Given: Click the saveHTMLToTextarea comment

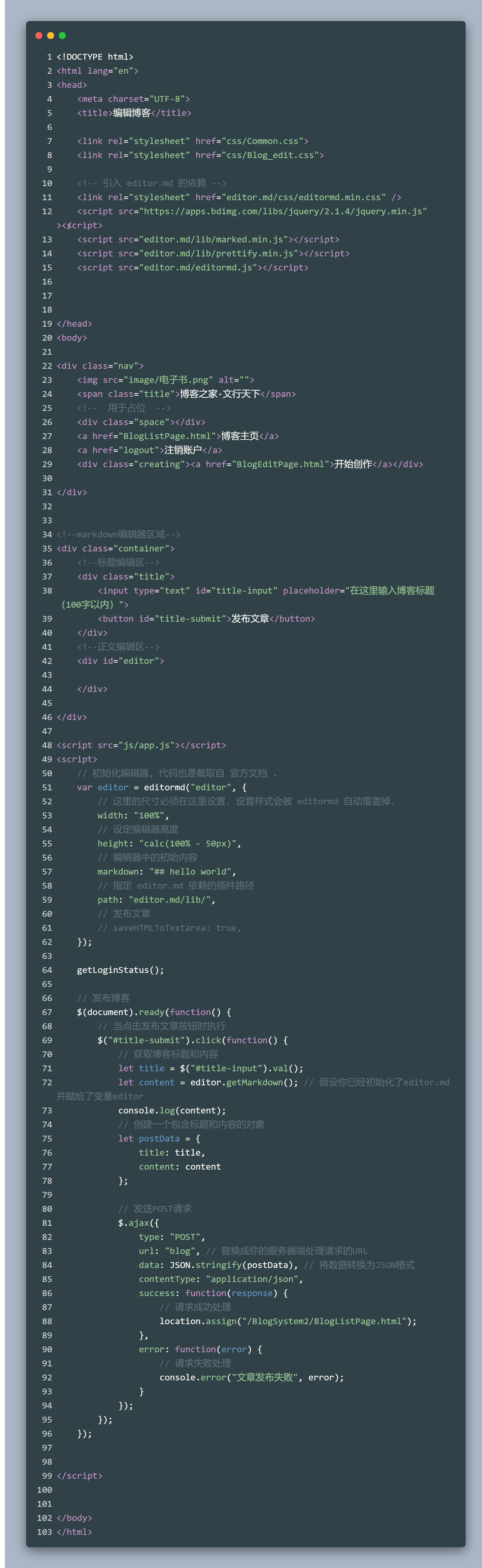Looking at the screenshot, I should [x=169, y=928].
